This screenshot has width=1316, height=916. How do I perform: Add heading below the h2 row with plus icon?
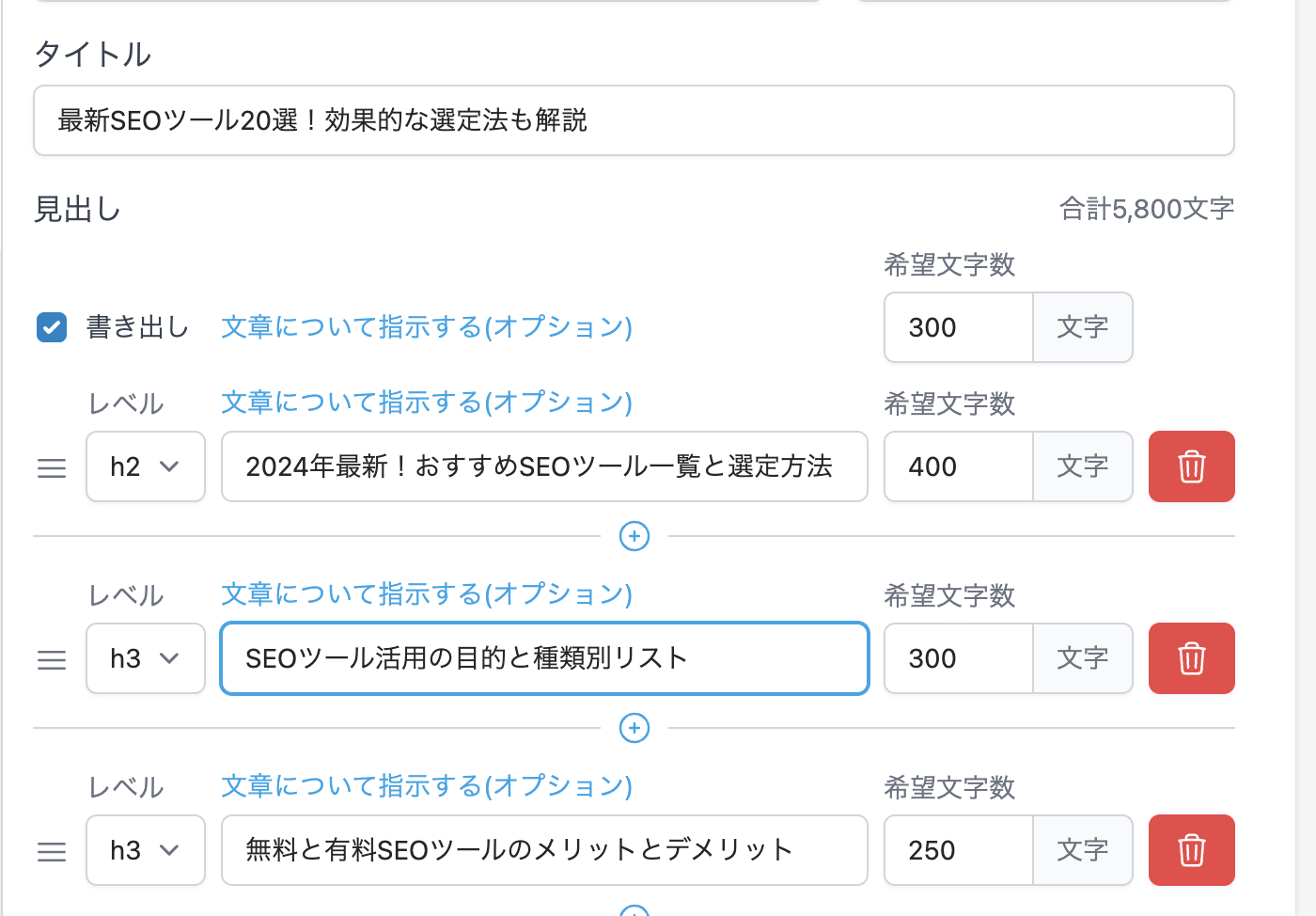pyautogui.click(x=634, y=536)
